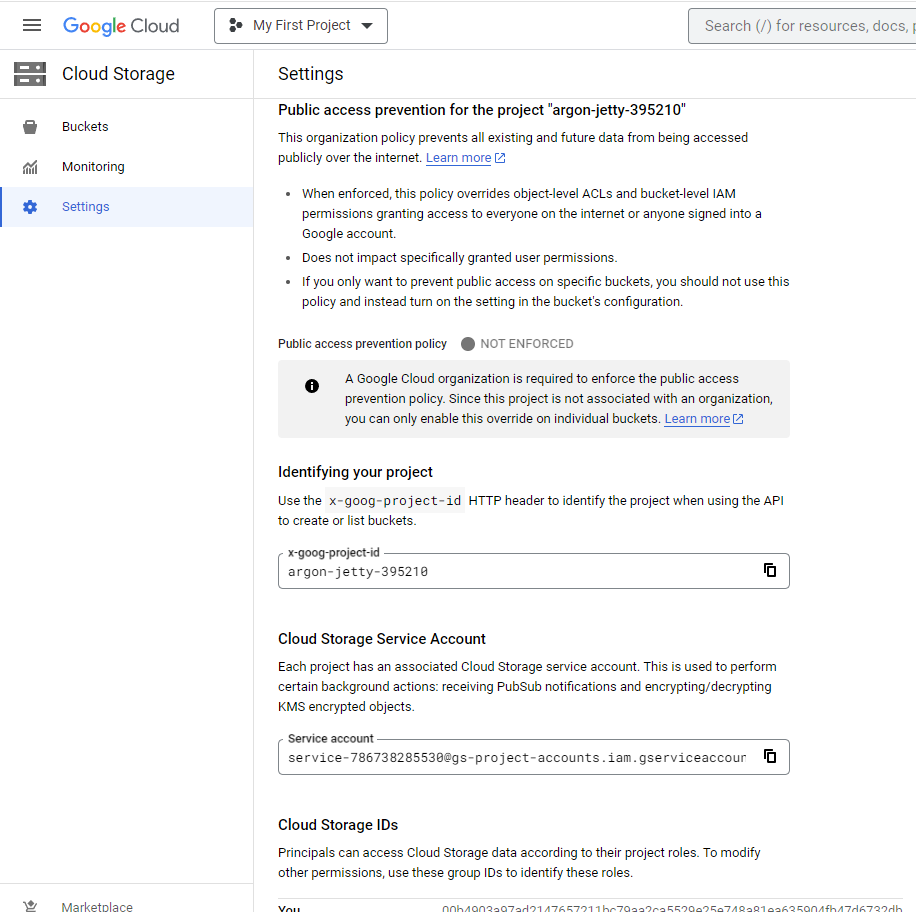Open the hamburger navigation menu
The height and width of the screenshot is (915, 916).
32,25
